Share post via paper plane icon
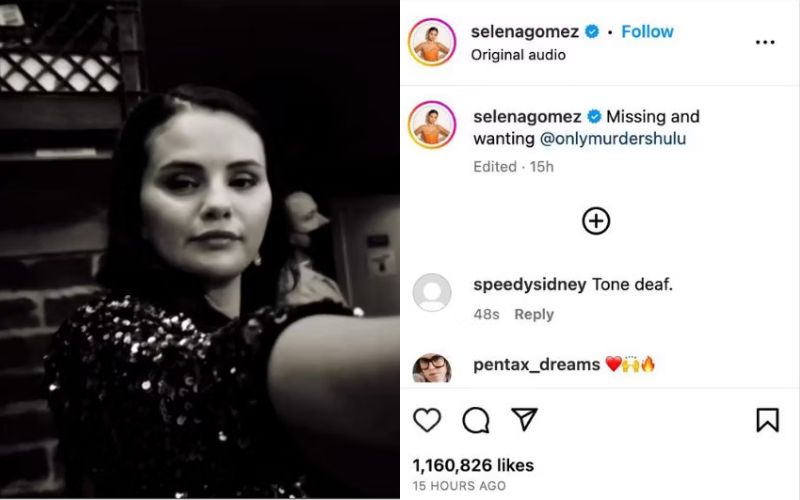This screenshot has width=800, height=500. coord(524,420)
